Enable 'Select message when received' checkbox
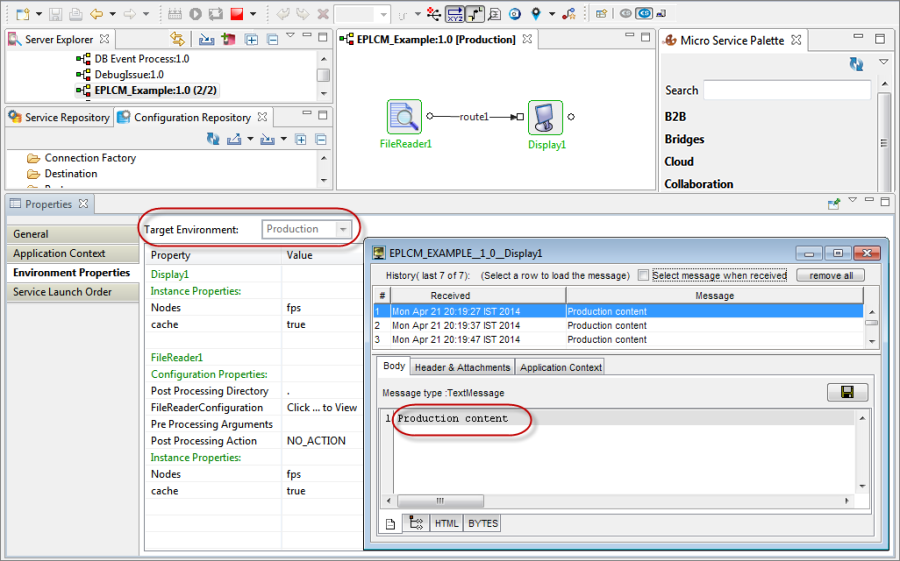Image resolution: width=900 pixels, height=561 pixels. click(644, 275)
